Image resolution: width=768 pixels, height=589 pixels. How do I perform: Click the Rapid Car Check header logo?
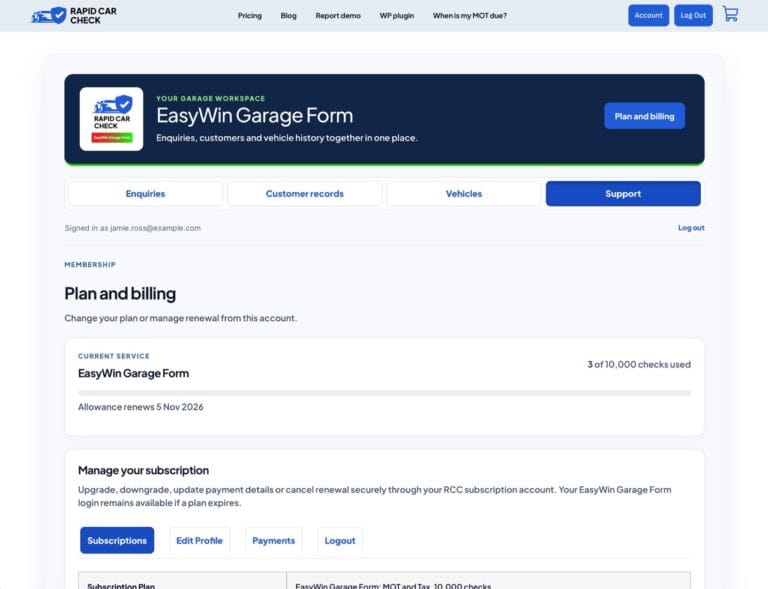click(x=74, y=15)
